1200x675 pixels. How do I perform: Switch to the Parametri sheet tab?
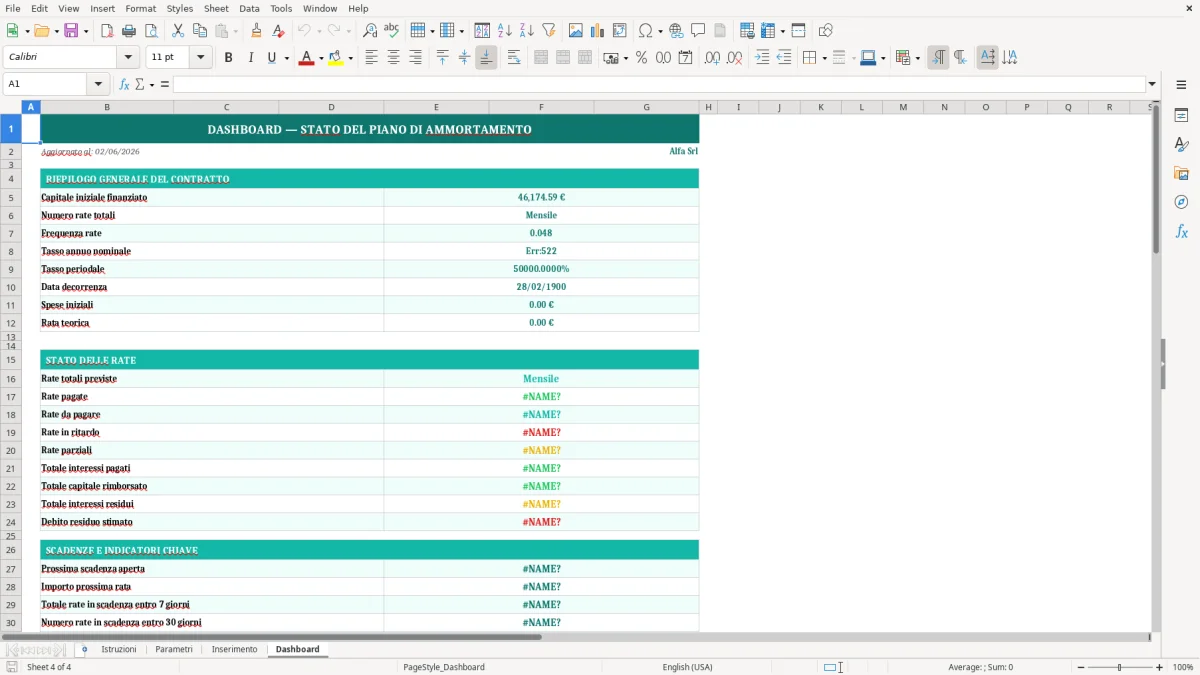(174, 649)
